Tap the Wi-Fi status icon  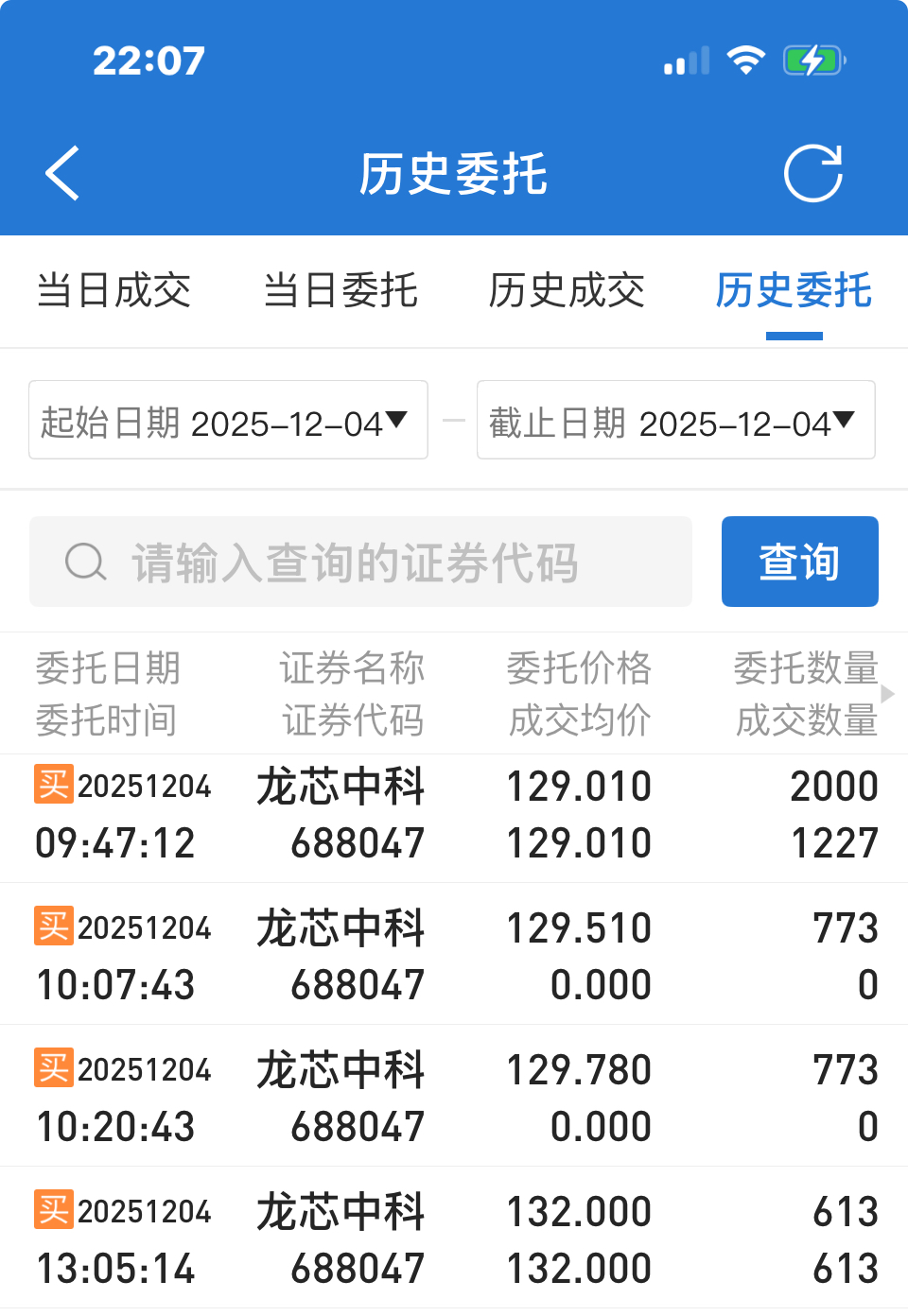[746, 61]
